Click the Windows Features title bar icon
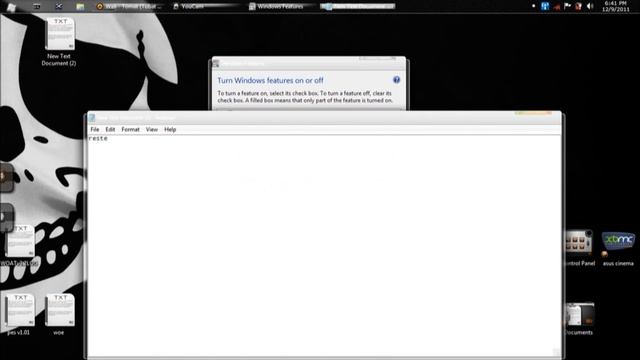Image resolution: width=640 pixels, height=360 pixels. point(216,63)
